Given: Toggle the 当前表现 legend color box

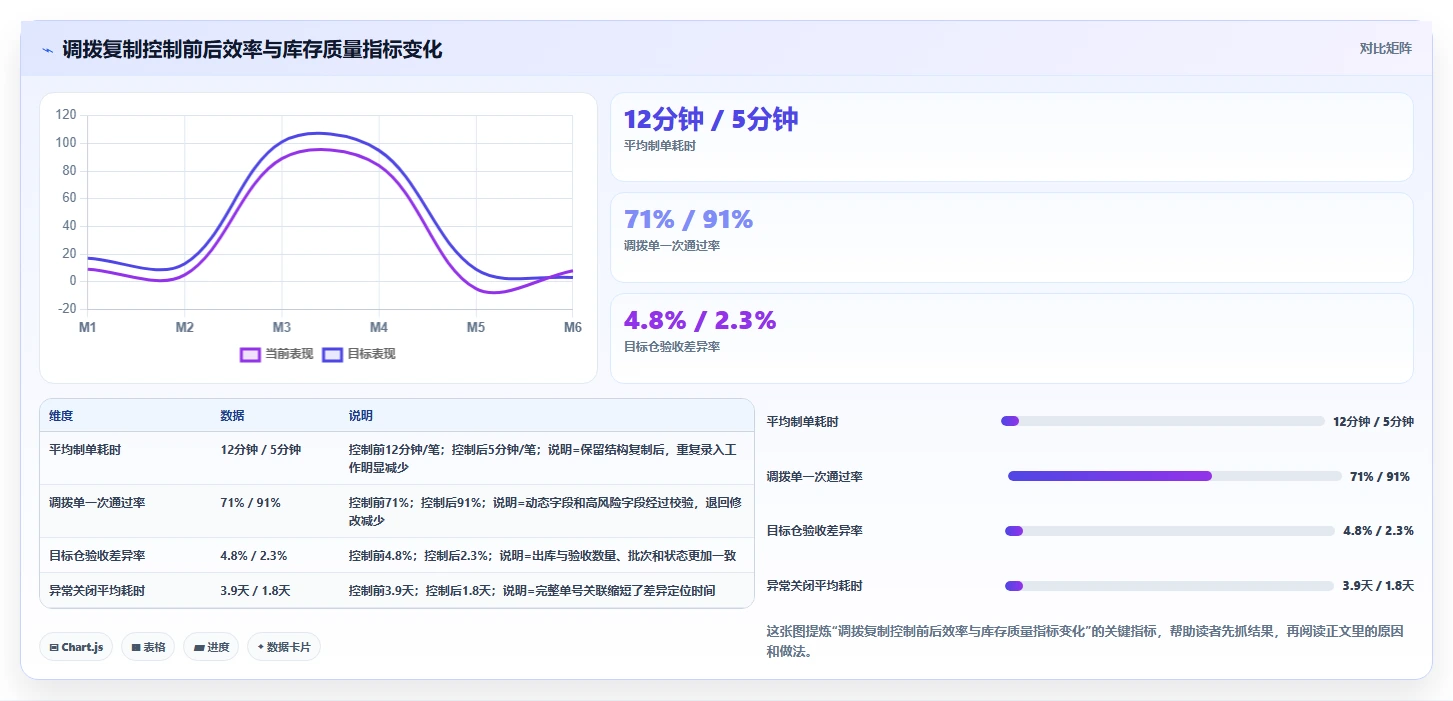Looking at the screenshot, I should click(250, 354).
